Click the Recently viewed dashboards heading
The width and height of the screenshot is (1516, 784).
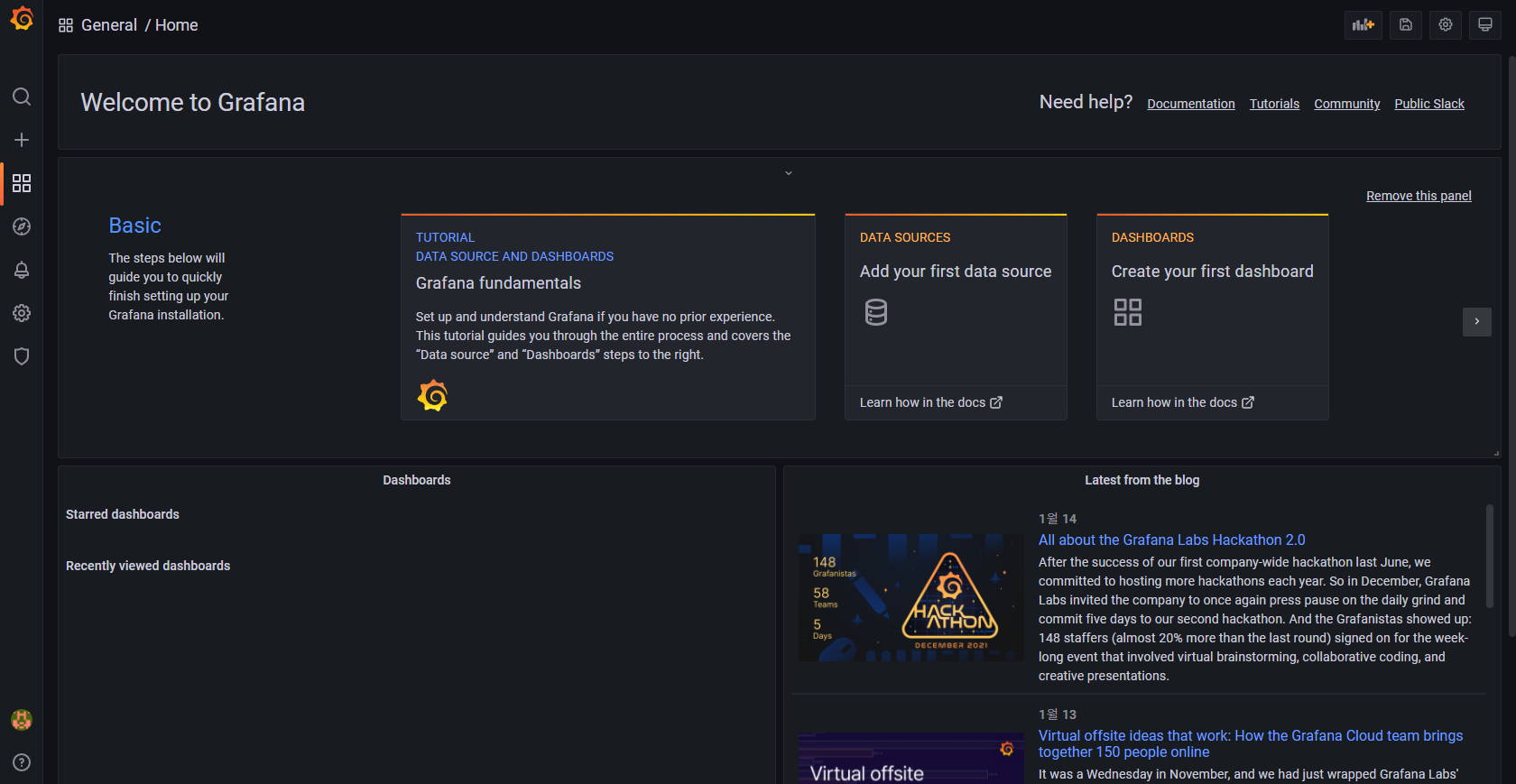(x=148, y=566)
